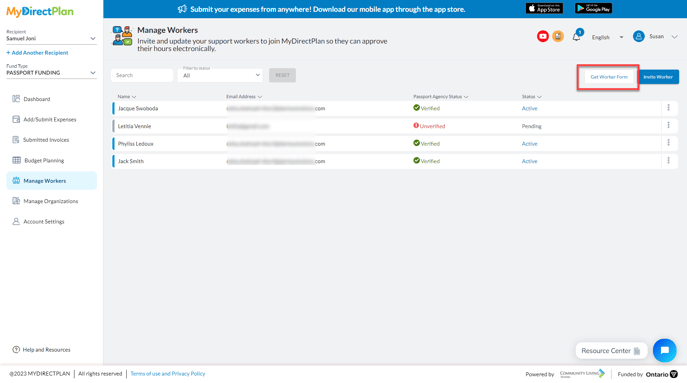Click Get Worker Form button
This screenshot has height=383, width=687.
pyautogui.click(x=609, y=77)
